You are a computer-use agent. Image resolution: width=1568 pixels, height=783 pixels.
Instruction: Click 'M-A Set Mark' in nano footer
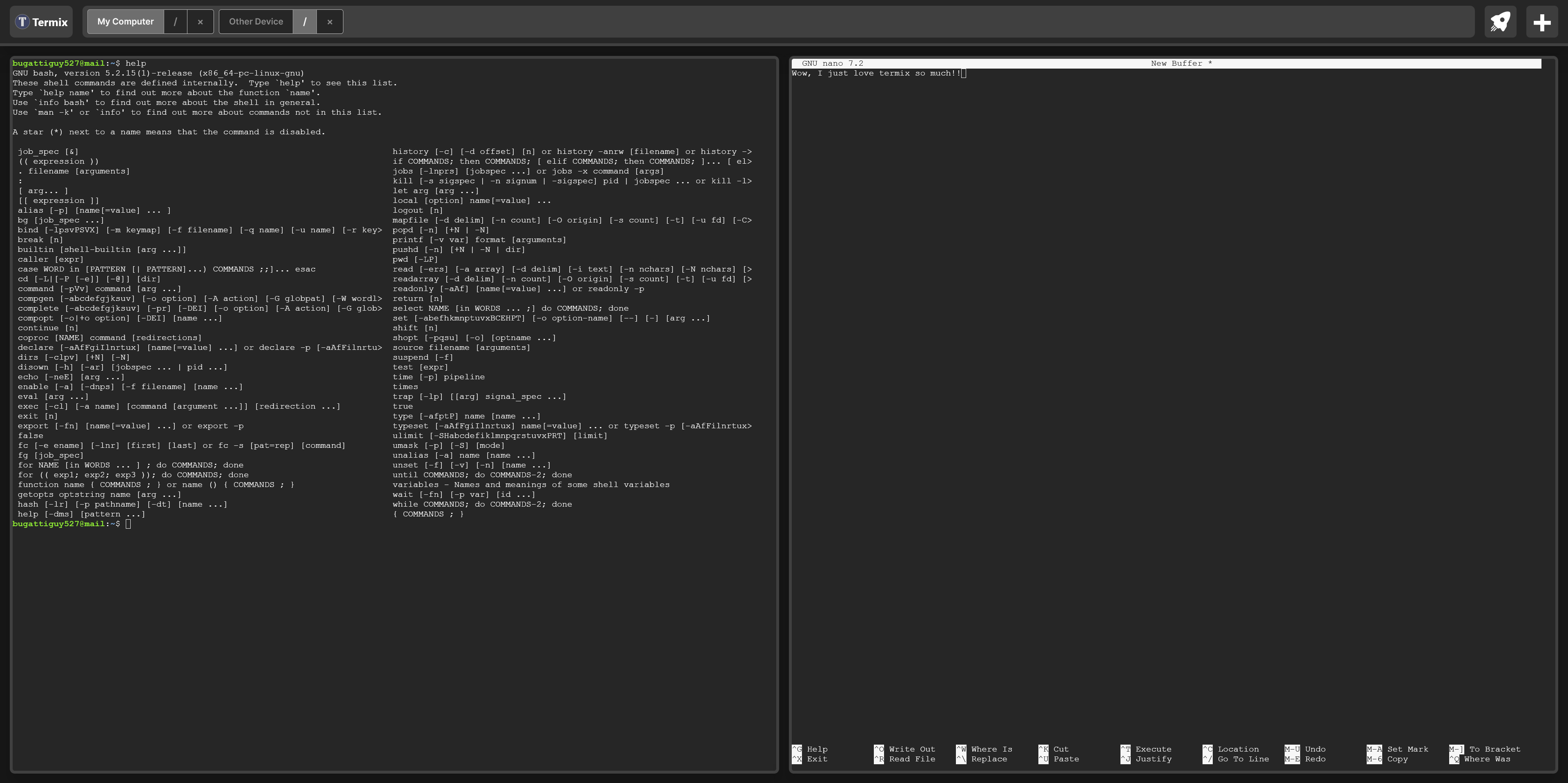click(x=1398, y=749)
